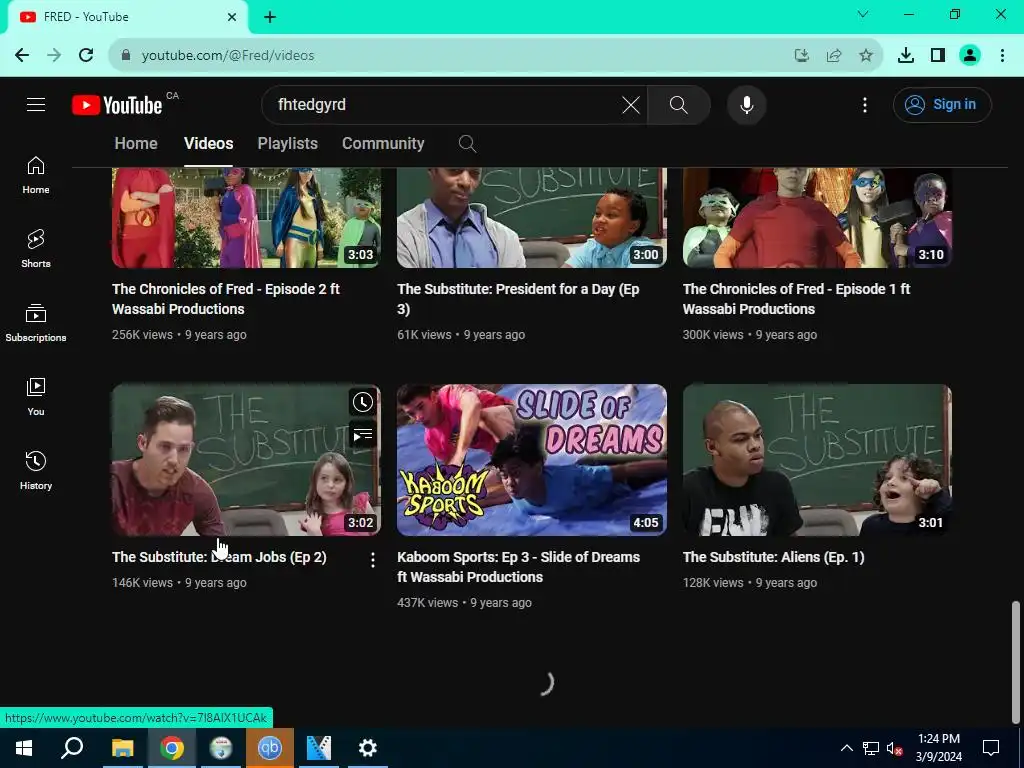Open Home in the left sidebar
Image resolution: width=1024 pixels, height=768 pixels.
point(36,175)
